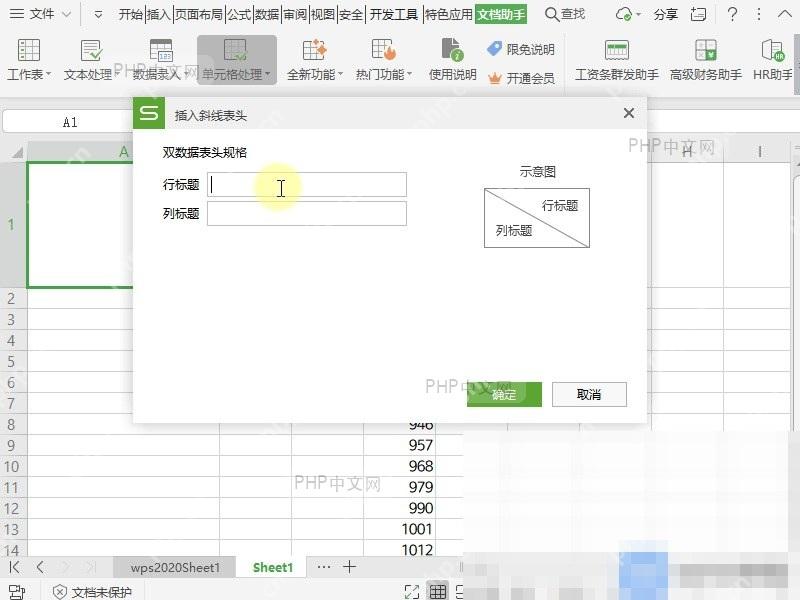Open the HR助手 icon
The width and height of the screenshot is (800, 600).
point(772,50)
